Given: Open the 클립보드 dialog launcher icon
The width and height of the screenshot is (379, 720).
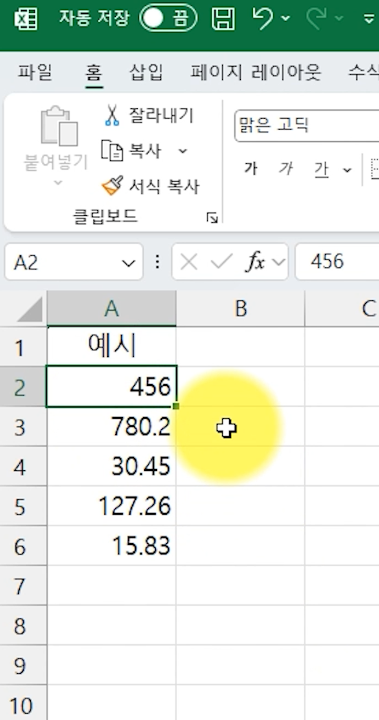Looking at the screenshot, I should [212, 218].
